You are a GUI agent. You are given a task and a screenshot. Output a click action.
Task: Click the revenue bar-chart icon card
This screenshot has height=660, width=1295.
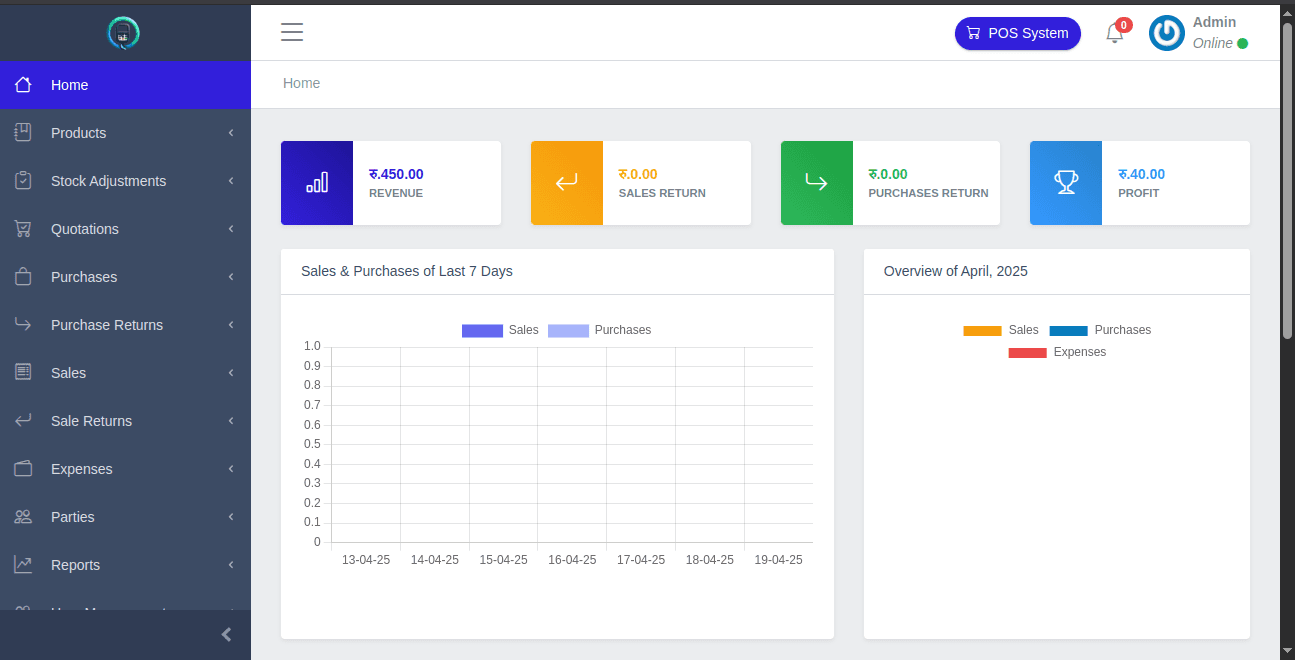click(317, 183)
